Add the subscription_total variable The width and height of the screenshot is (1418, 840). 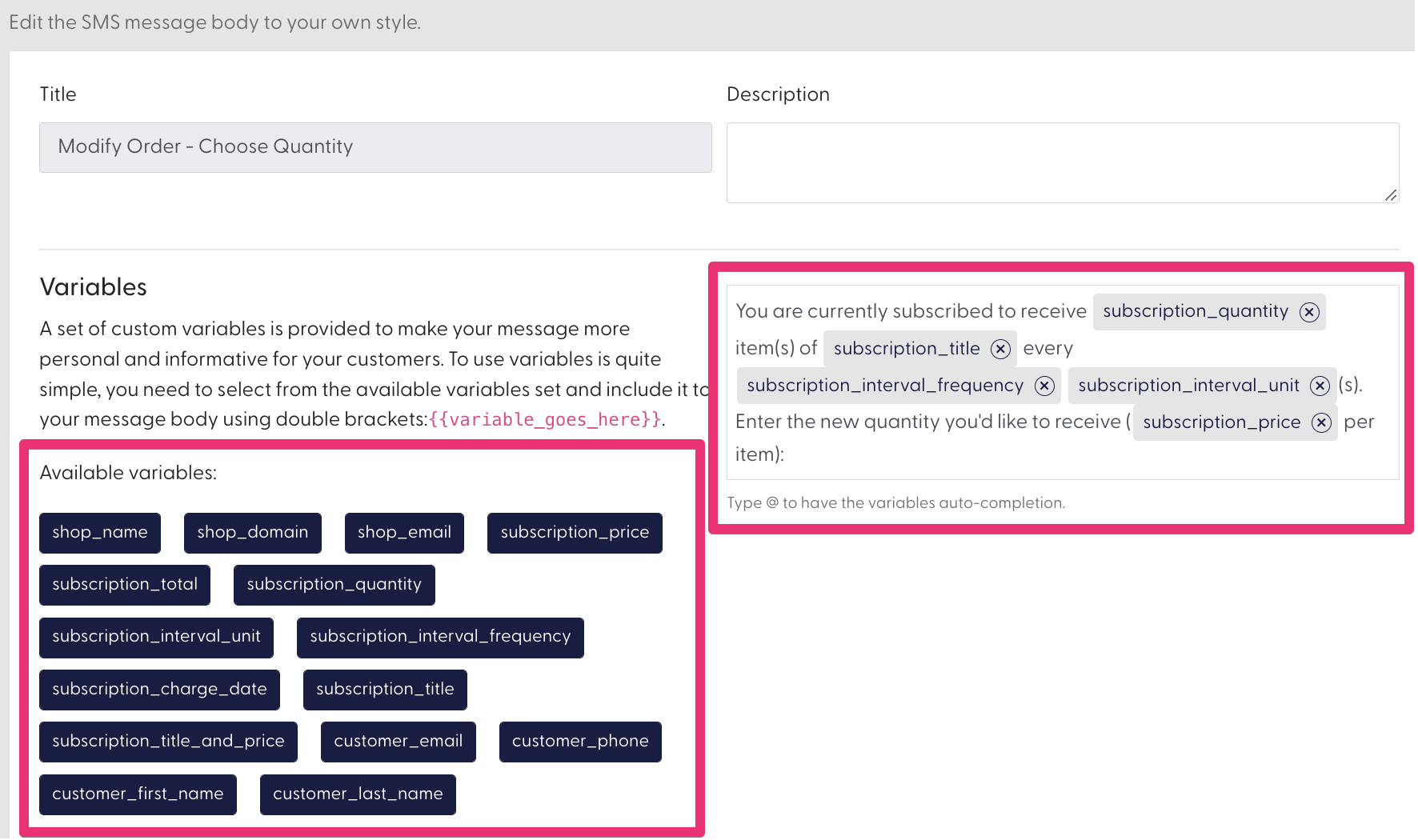(x=125, y=585)
